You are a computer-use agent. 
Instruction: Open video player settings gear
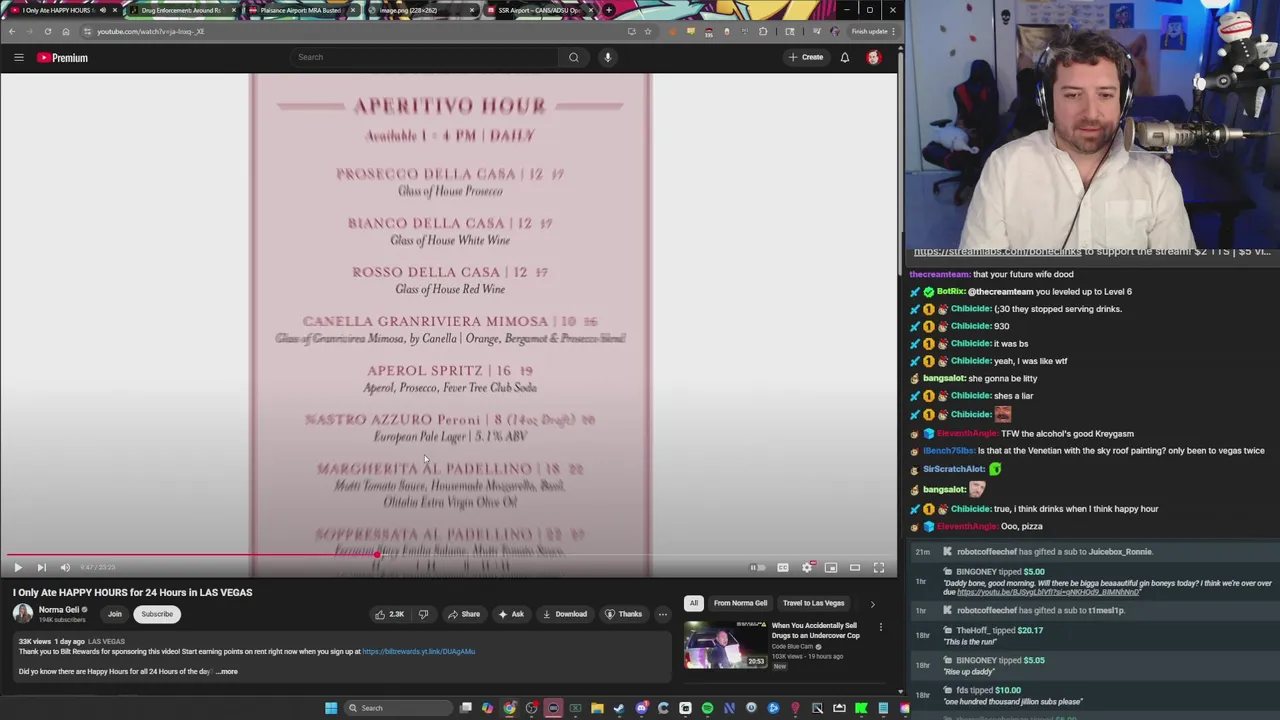coord(807,567)
